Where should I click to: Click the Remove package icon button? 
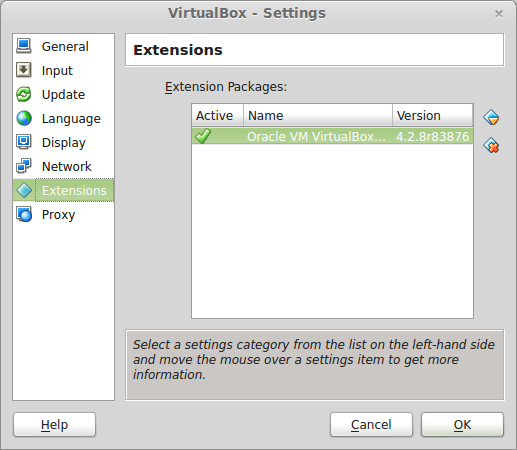(491, 145)
